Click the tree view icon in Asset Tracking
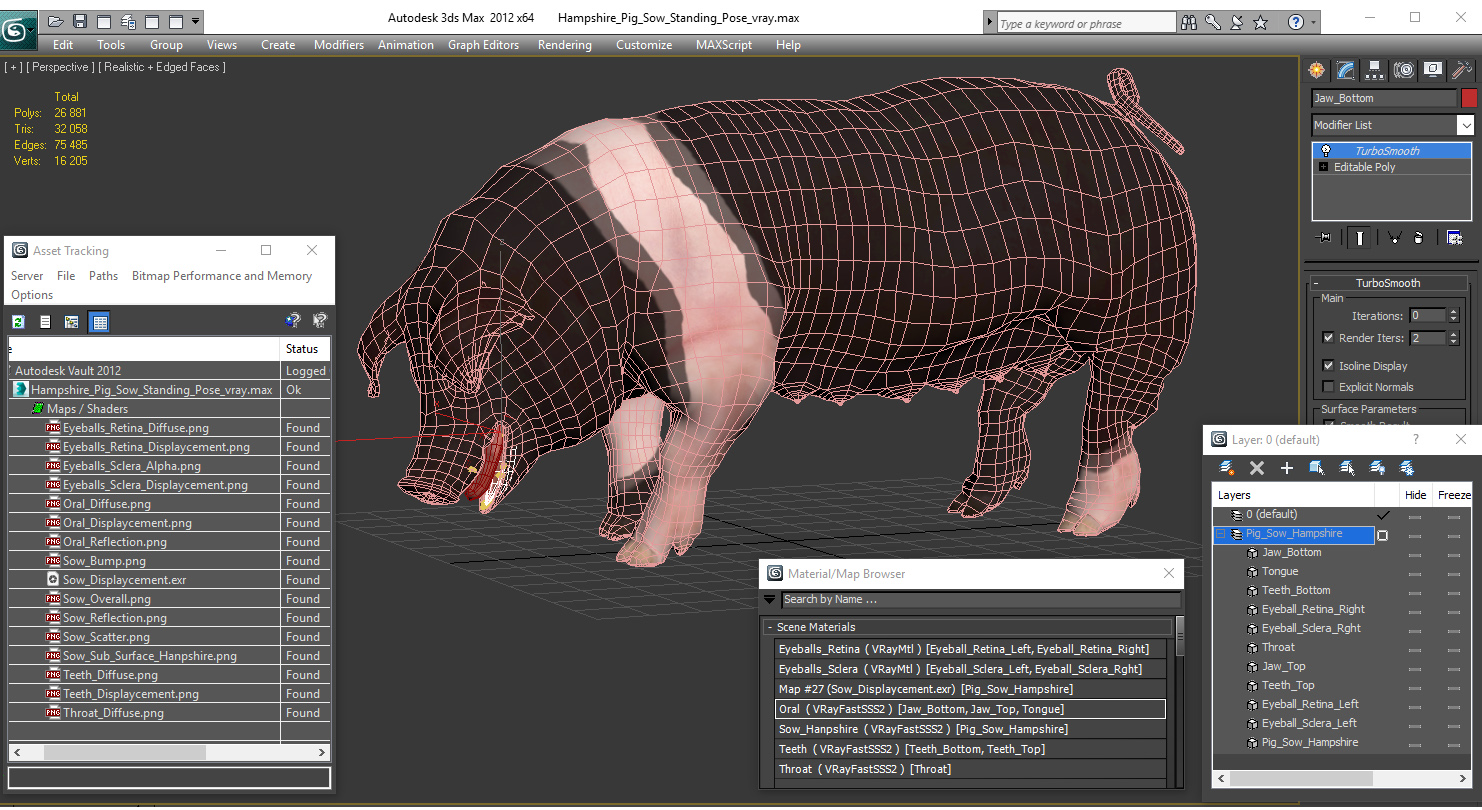This screenshot has height=810, width=1482. click(72, 321)
